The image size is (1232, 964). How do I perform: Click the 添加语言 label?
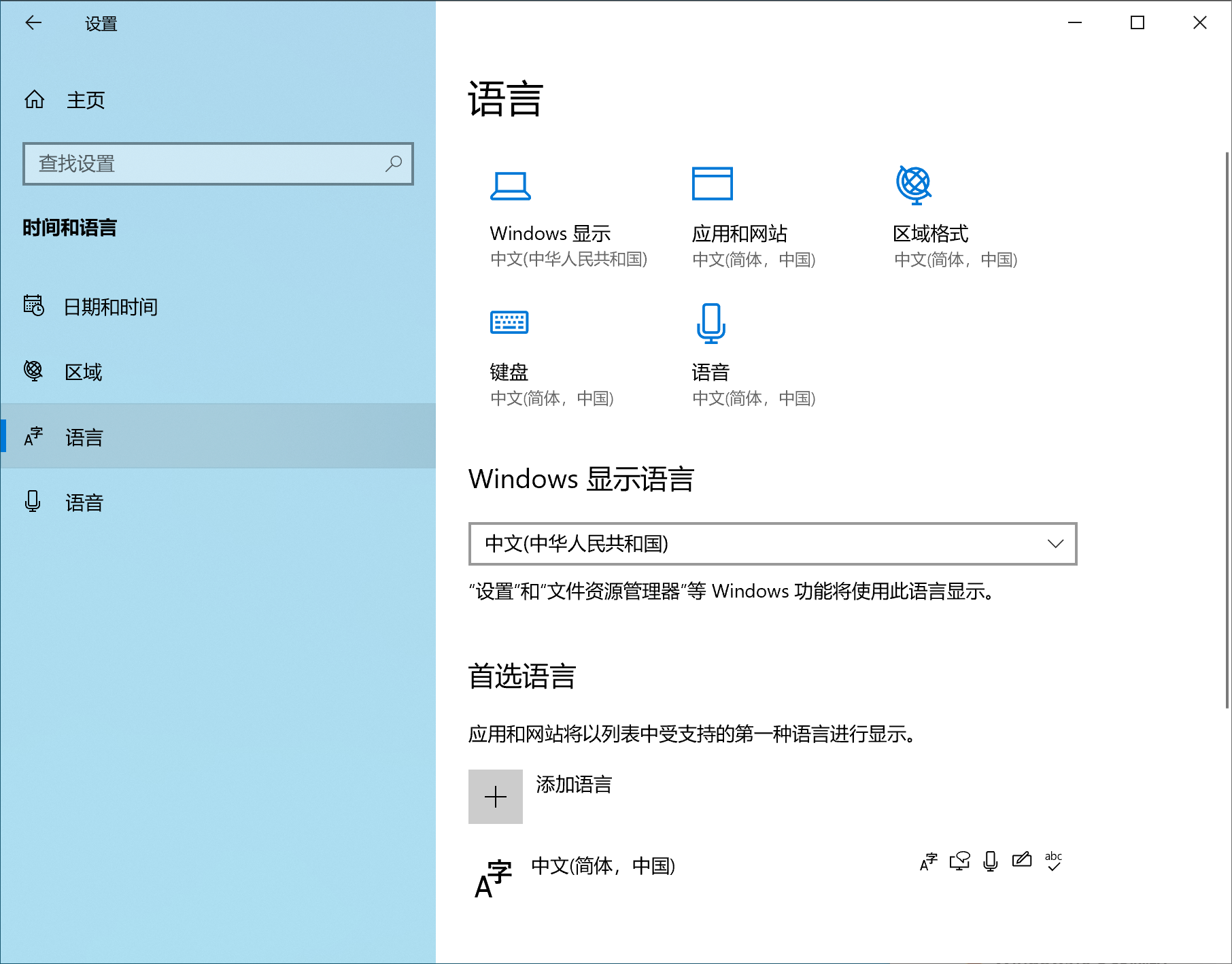(574, 785)
